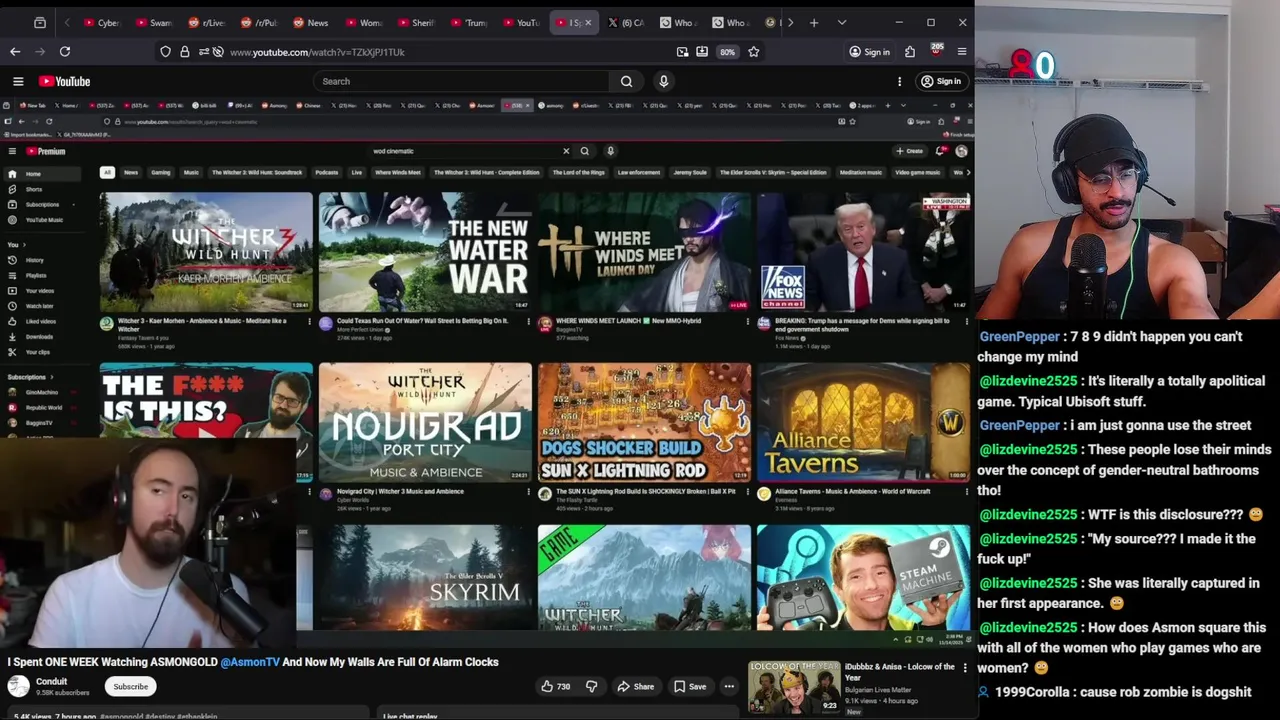Expand Subscriptions section in streamed sidebar
Image resolution: width=1280 pixels, height=720 pixels.
coord(30,377)
